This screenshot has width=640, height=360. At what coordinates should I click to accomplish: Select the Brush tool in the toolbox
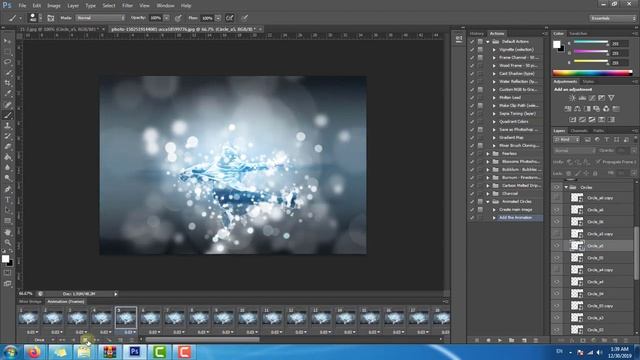click(x=7, y=116)
